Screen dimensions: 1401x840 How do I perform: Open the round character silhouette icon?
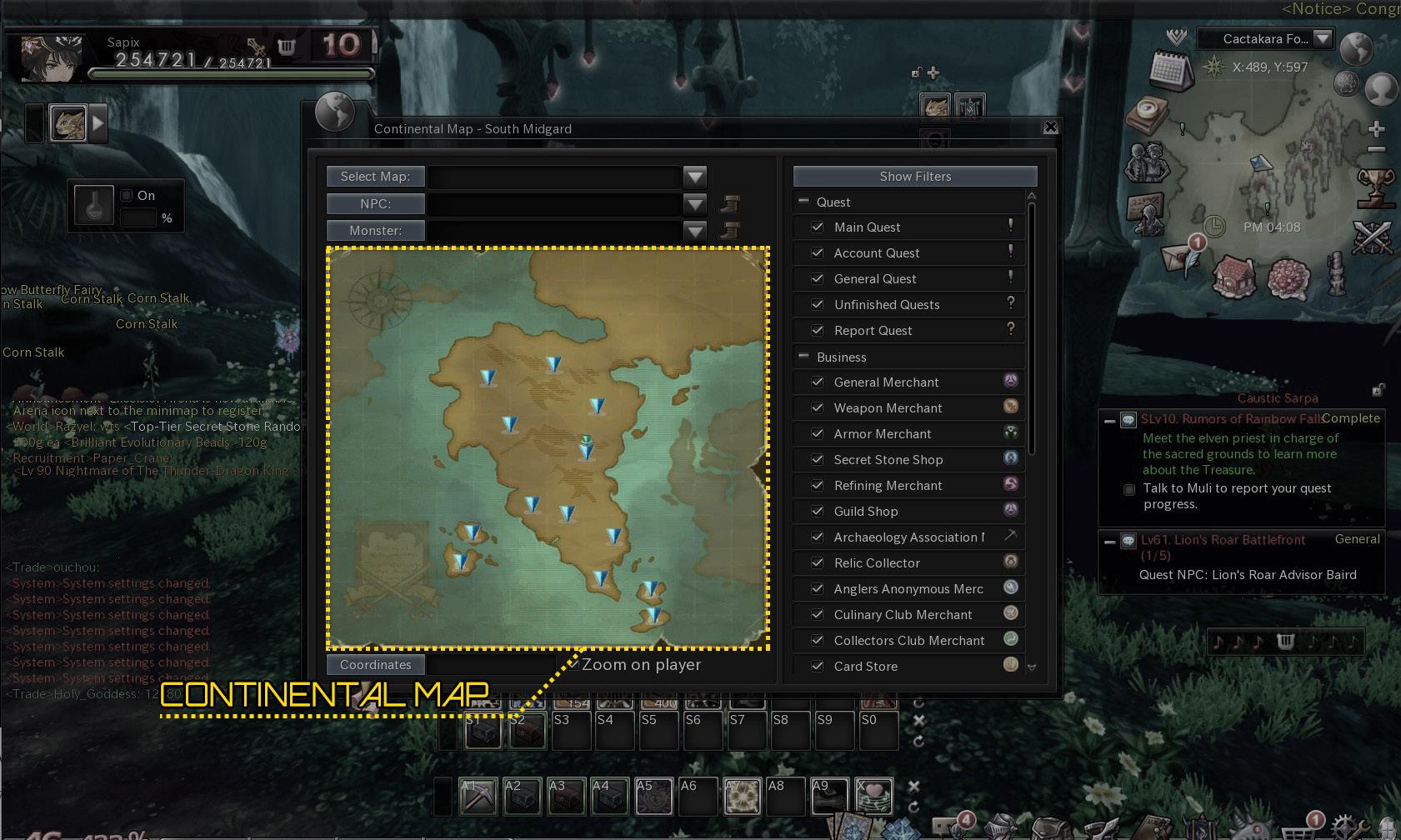tap(1382, 88)
